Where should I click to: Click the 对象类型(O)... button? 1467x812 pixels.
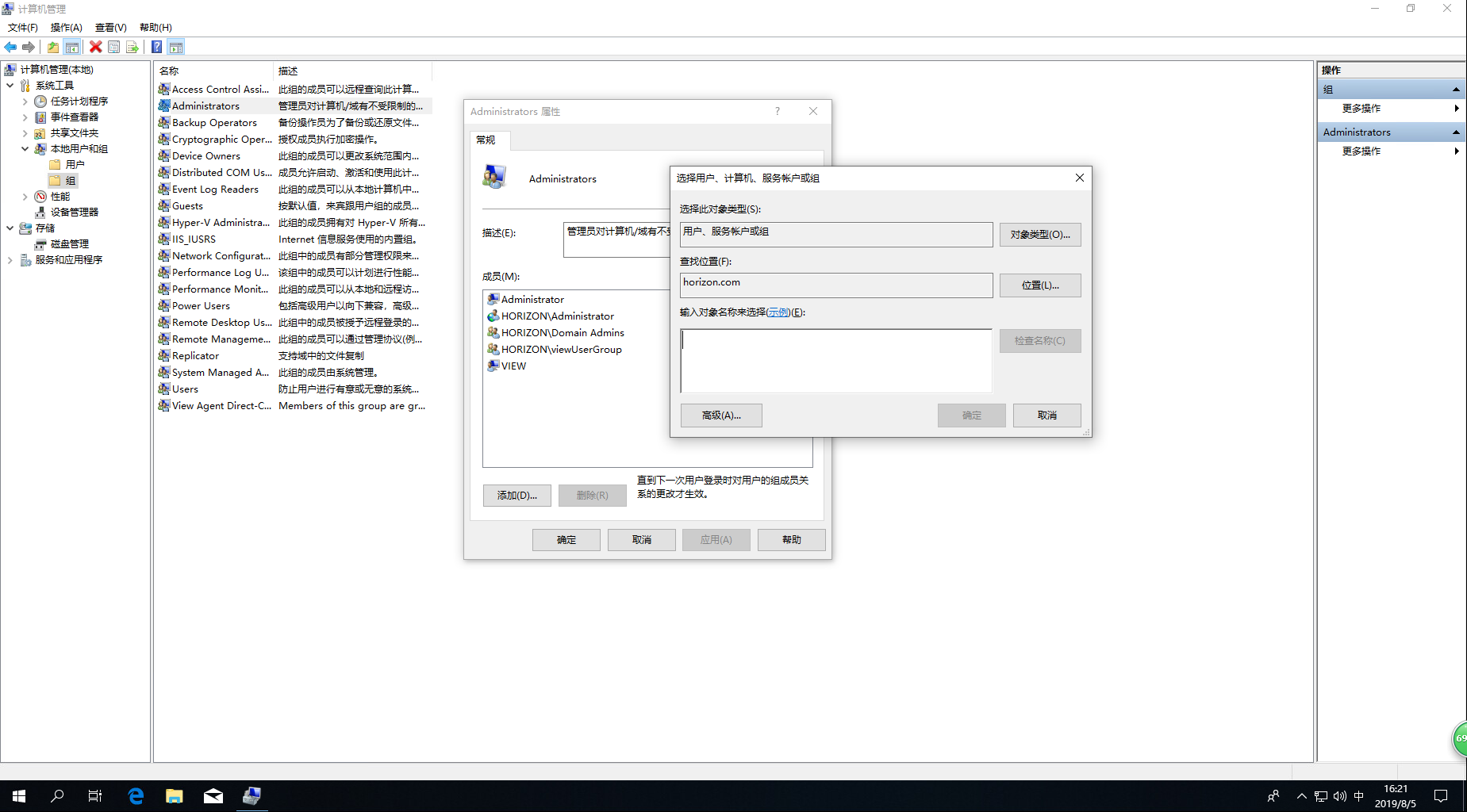1039,235
